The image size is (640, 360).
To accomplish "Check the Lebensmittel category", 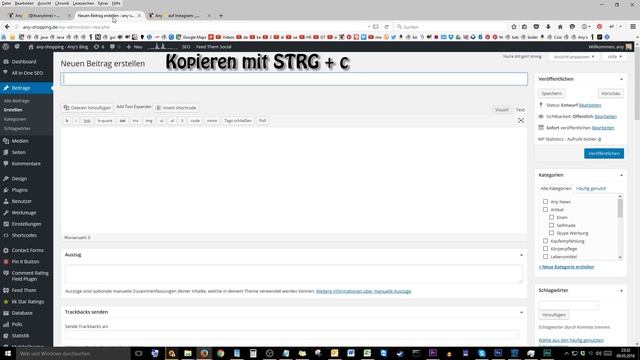I will (545, 256).
